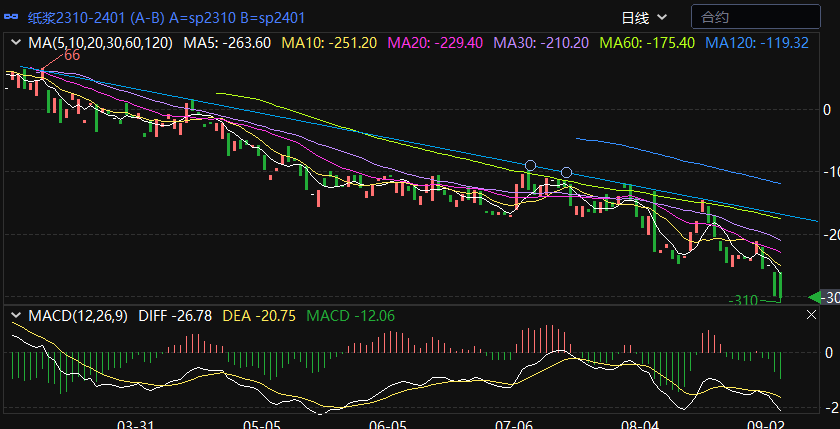
Task: Click the MACD(12,26,9) indicator label
Action: coord(78,316)
